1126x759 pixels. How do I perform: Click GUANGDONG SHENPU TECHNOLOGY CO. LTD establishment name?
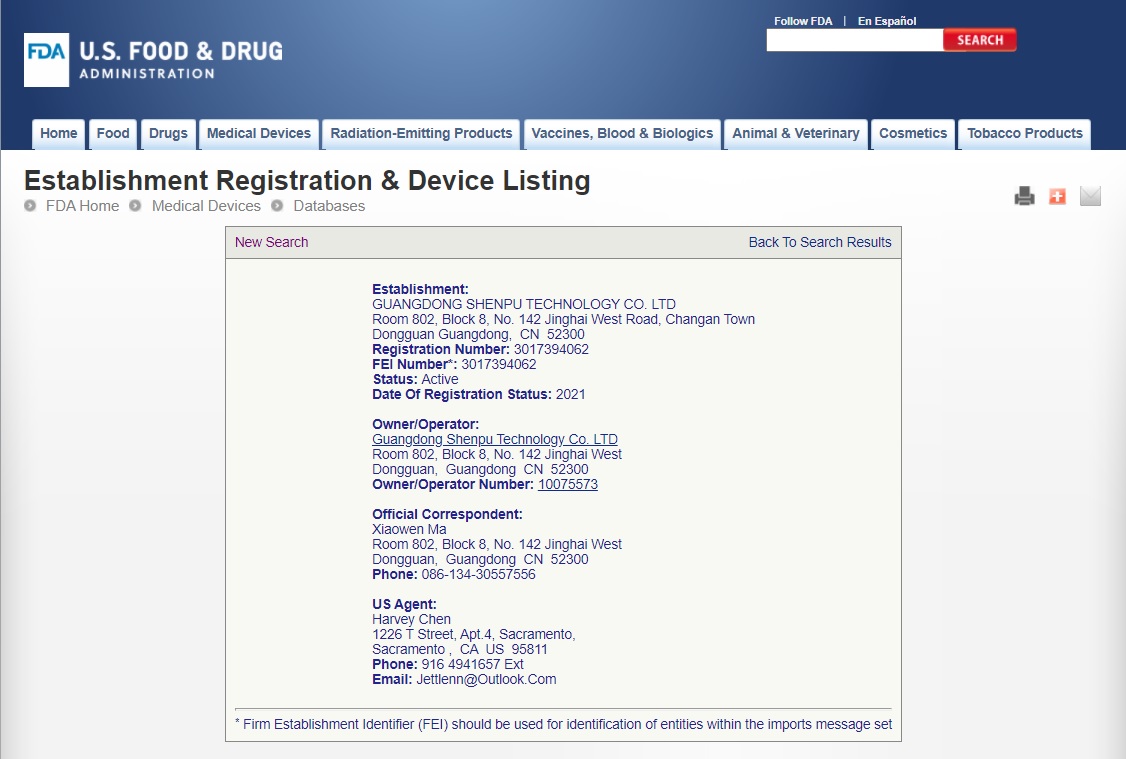[x=524, y=304]
